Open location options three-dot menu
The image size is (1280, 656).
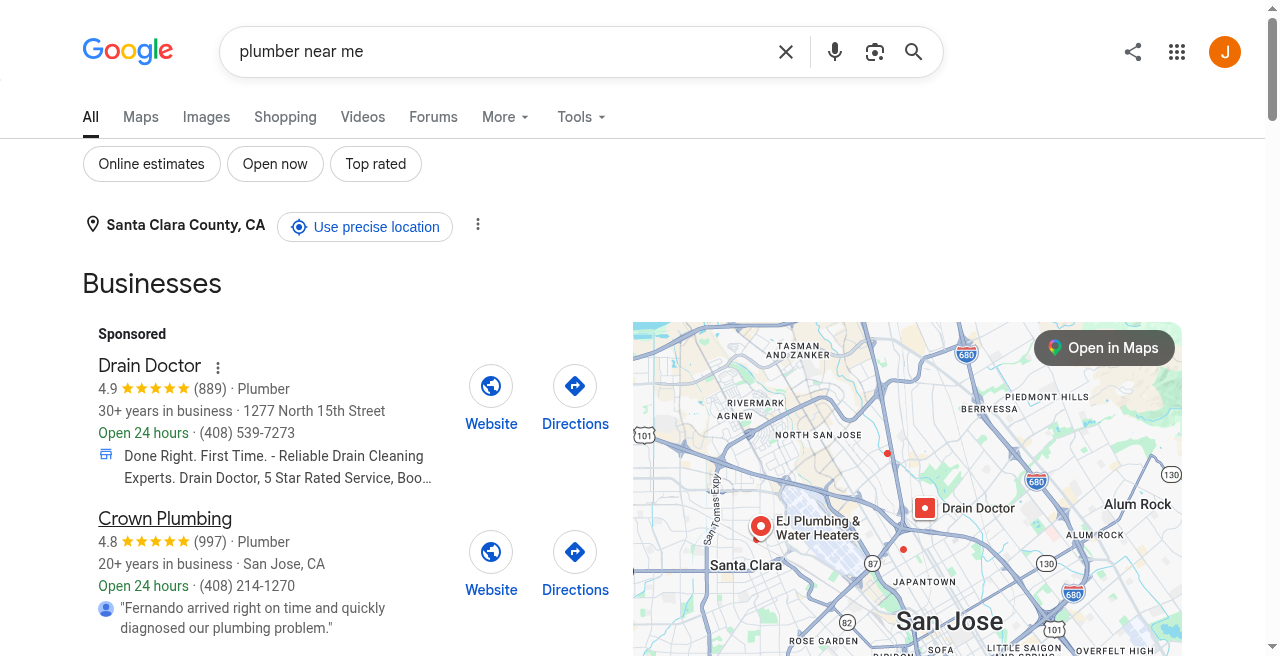click(478, 225)
